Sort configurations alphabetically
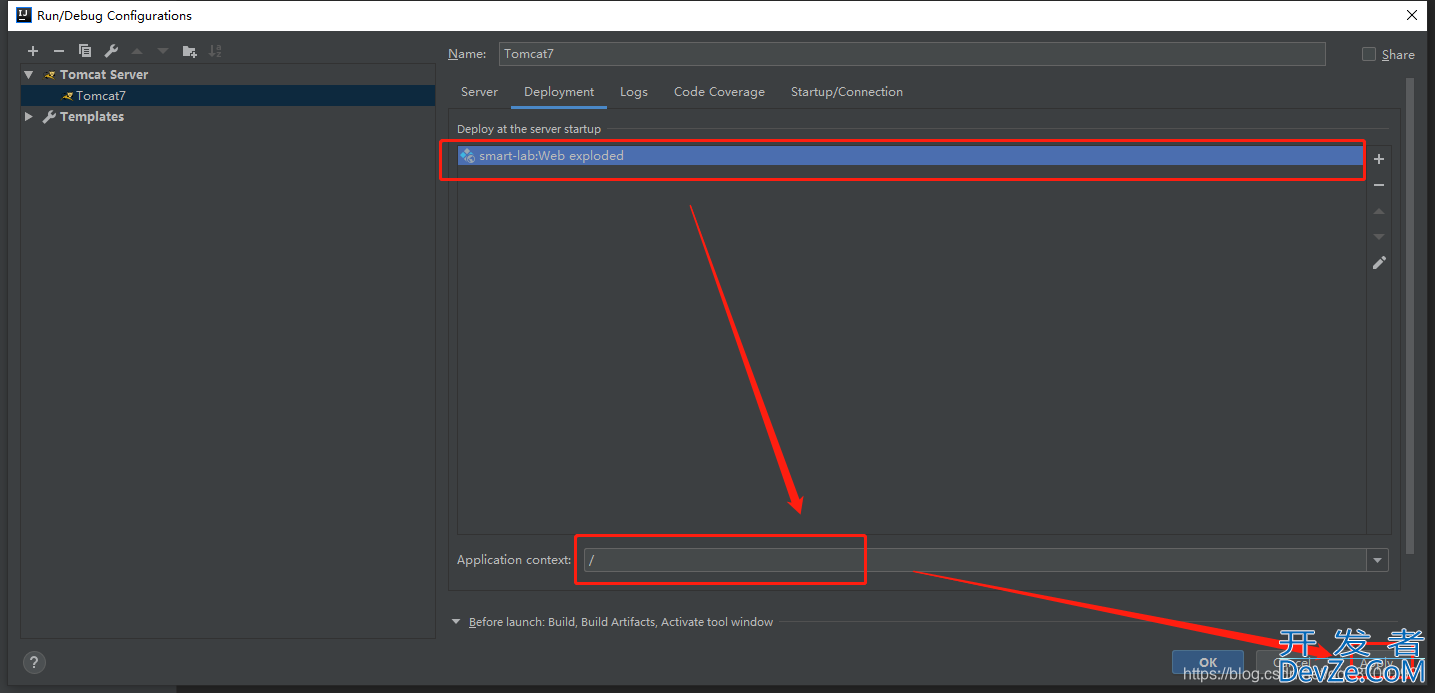Image resolution: width=1435 pixels, height=693 pixels. tap(215, 51)
